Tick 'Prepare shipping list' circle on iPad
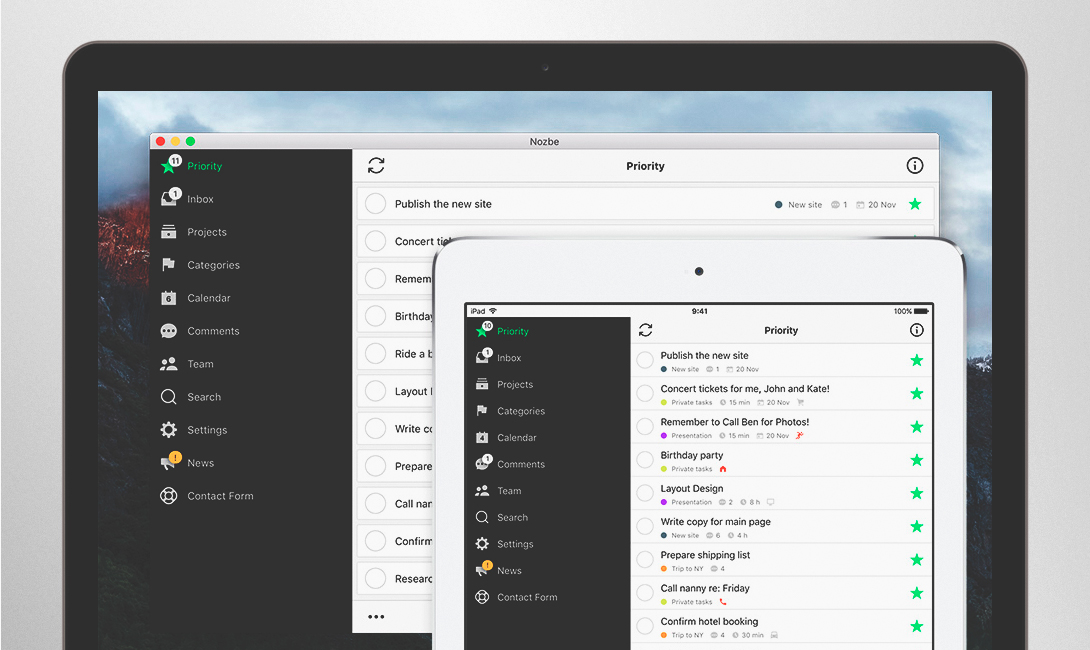Image resolution: width=1090 pixels, height=650 pixels. [645, 559]
